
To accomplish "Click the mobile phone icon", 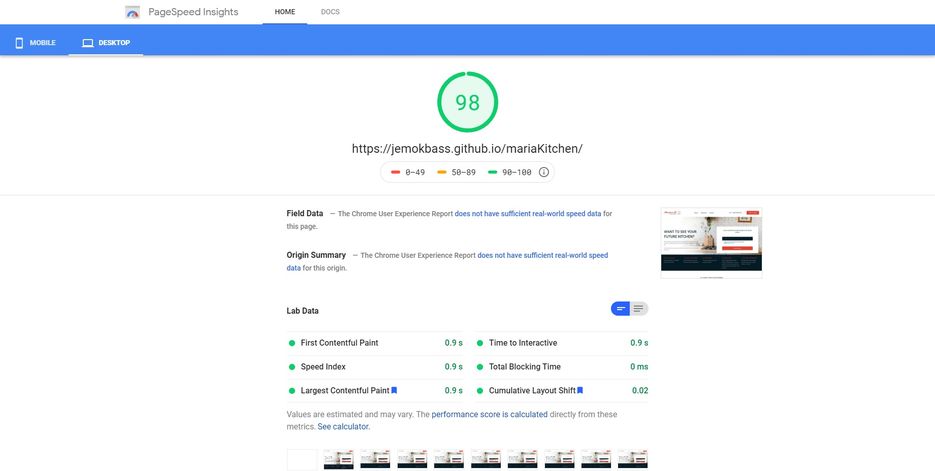I will click(x=19, y=43).
